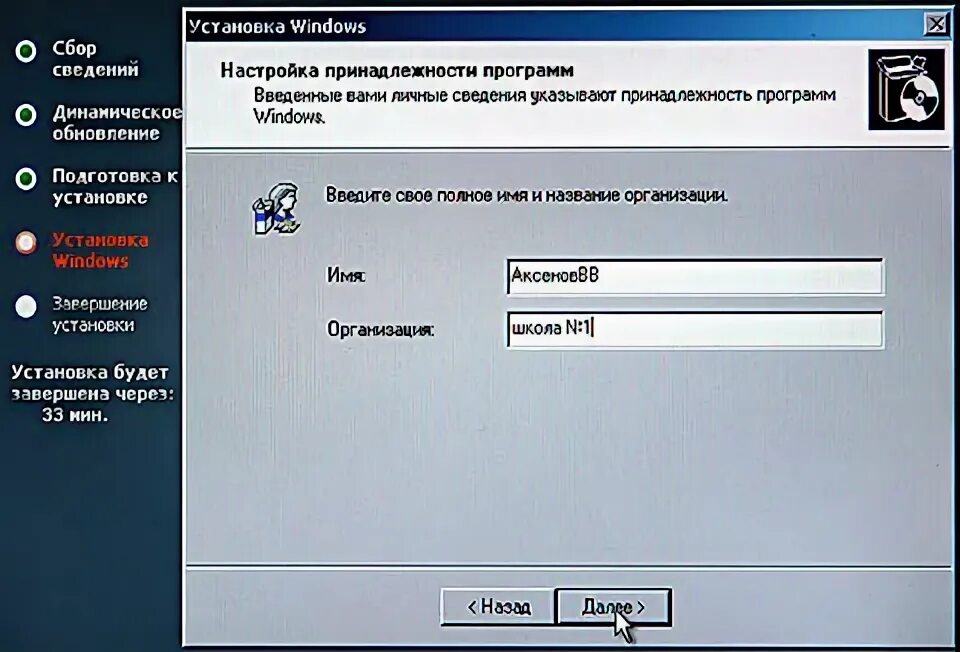The width and height of the screenshot is (960, 652).
Task: Click the user-with-pencil icon beside instructions
Action: pyautogui.click(x=277, y=209)
